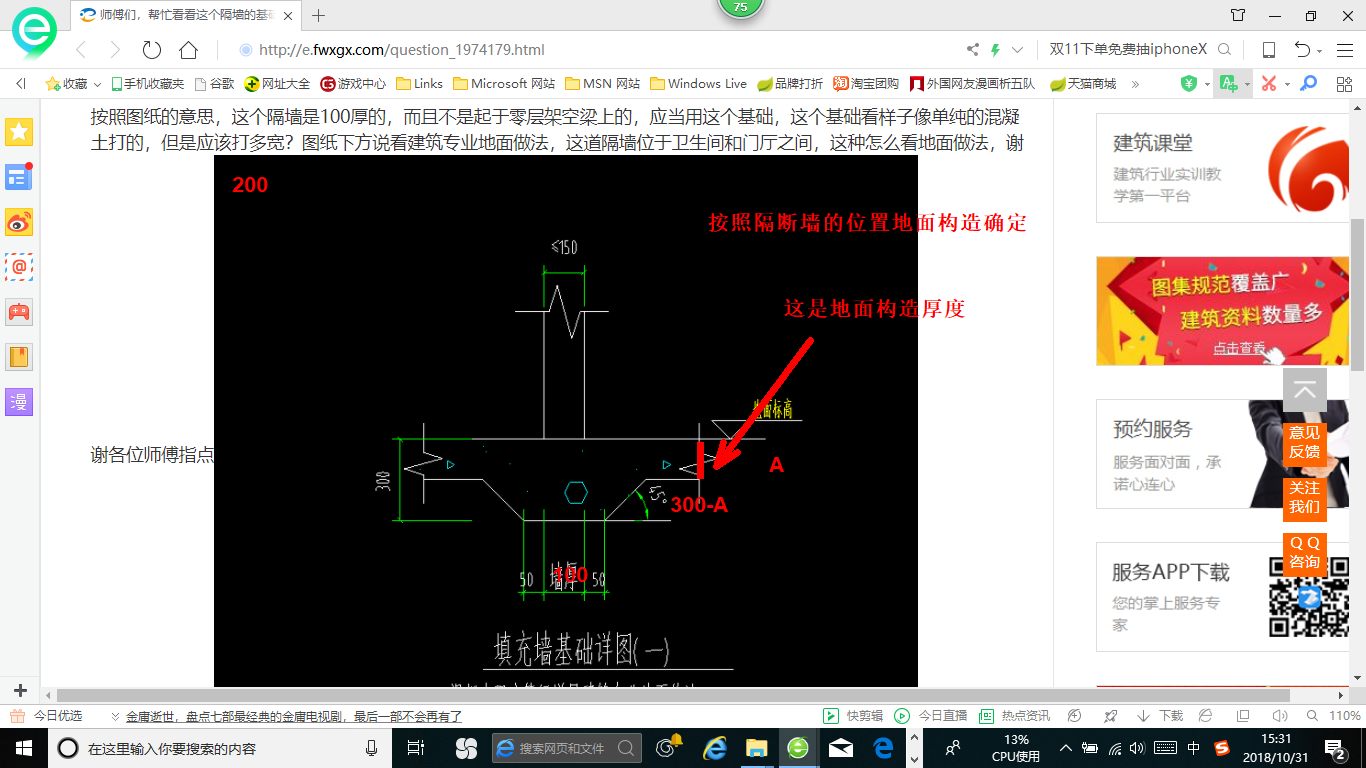Click the green lightning speed-mode icon

pyautogui.click(x=995, y=50)
